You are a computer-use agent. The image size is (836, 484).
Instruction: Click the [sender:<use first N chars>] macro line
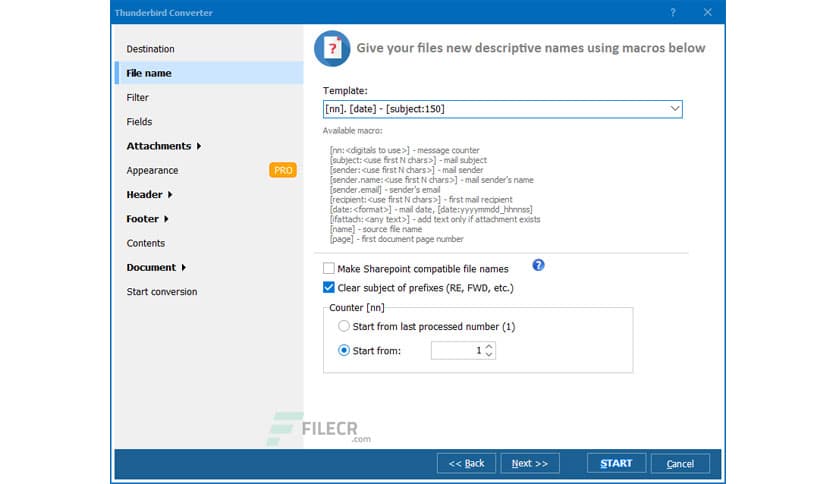pos(406,170)
